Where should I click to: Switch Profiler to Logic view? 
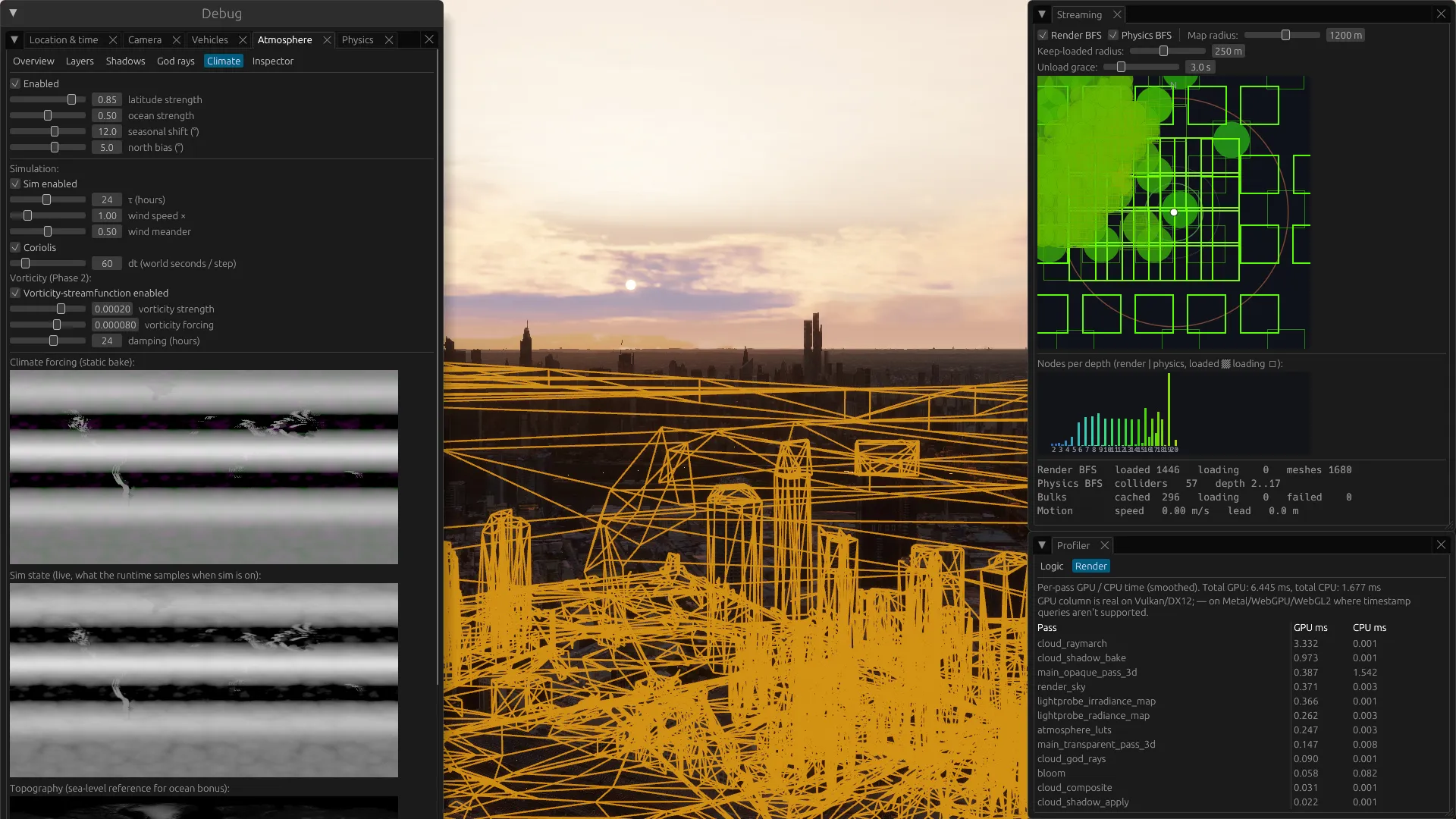point(1052,566)
